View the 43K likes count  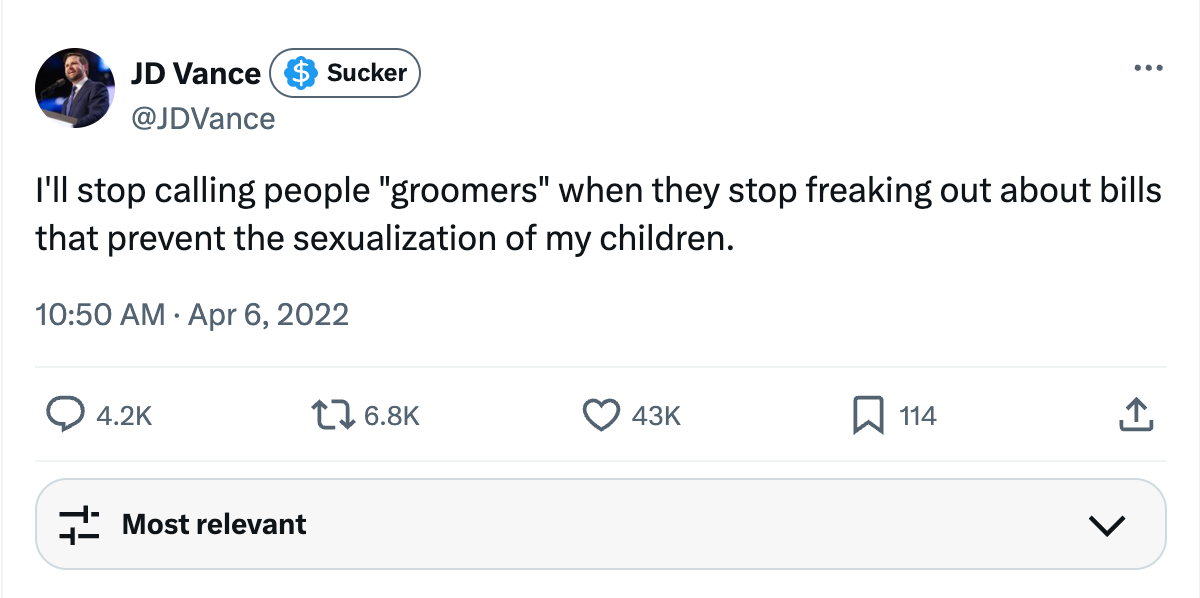pyautogui.click(x=655, y=416)
